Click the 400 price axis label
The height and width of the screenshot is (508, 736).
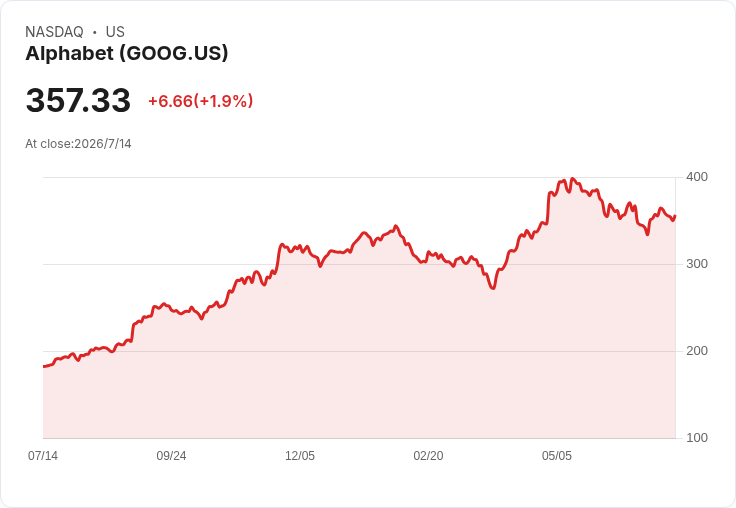(x=697, y=177)
